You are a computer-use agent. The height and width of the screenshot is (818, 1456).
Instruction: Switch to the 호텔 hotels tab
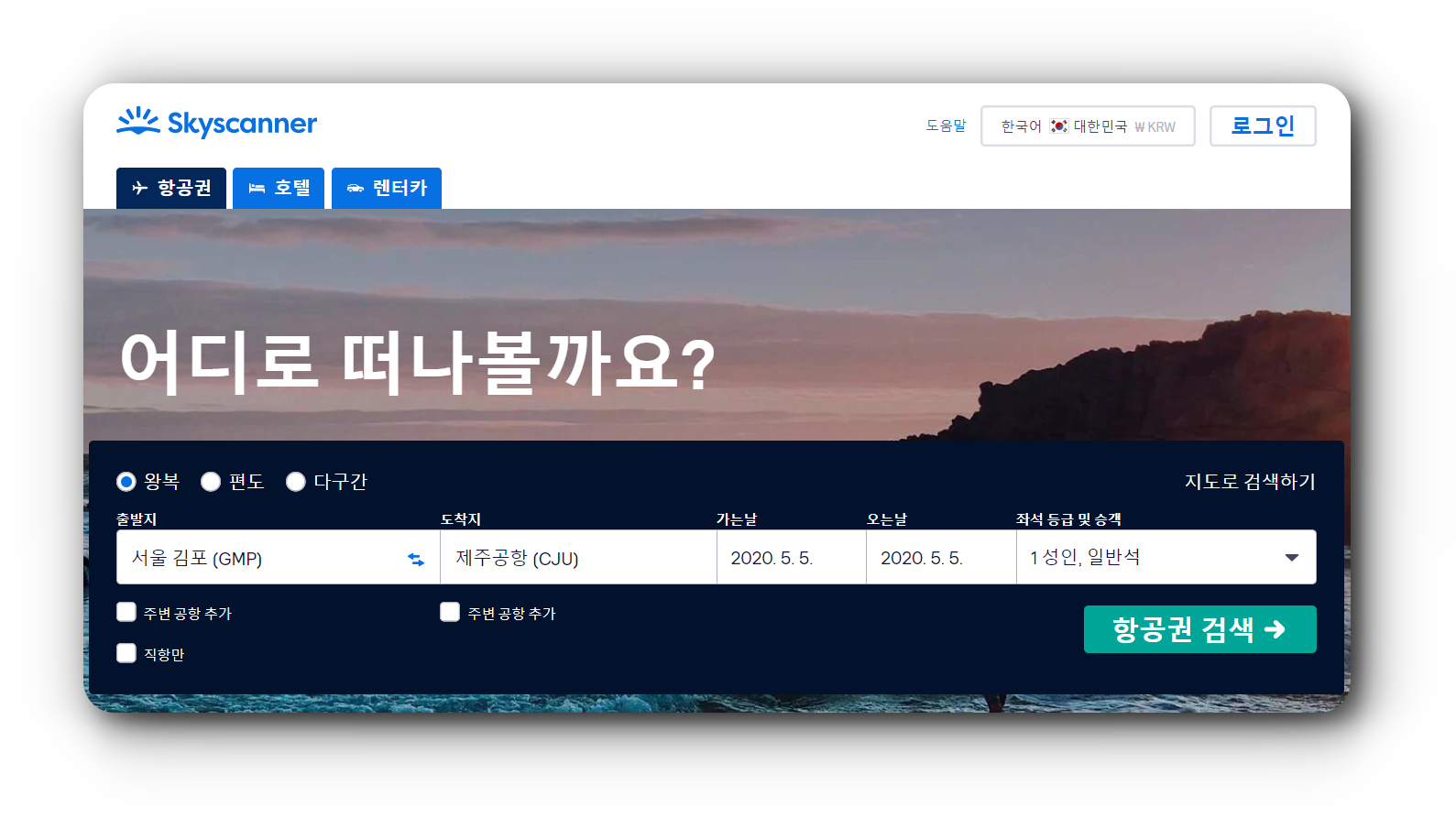pos(279,188)
